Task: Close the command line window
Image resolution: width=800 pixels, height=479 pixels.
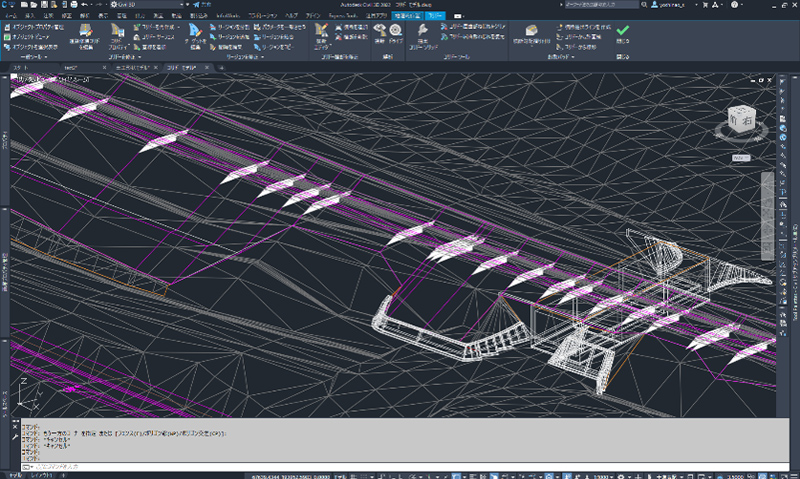Action: (x=15, y=426)
